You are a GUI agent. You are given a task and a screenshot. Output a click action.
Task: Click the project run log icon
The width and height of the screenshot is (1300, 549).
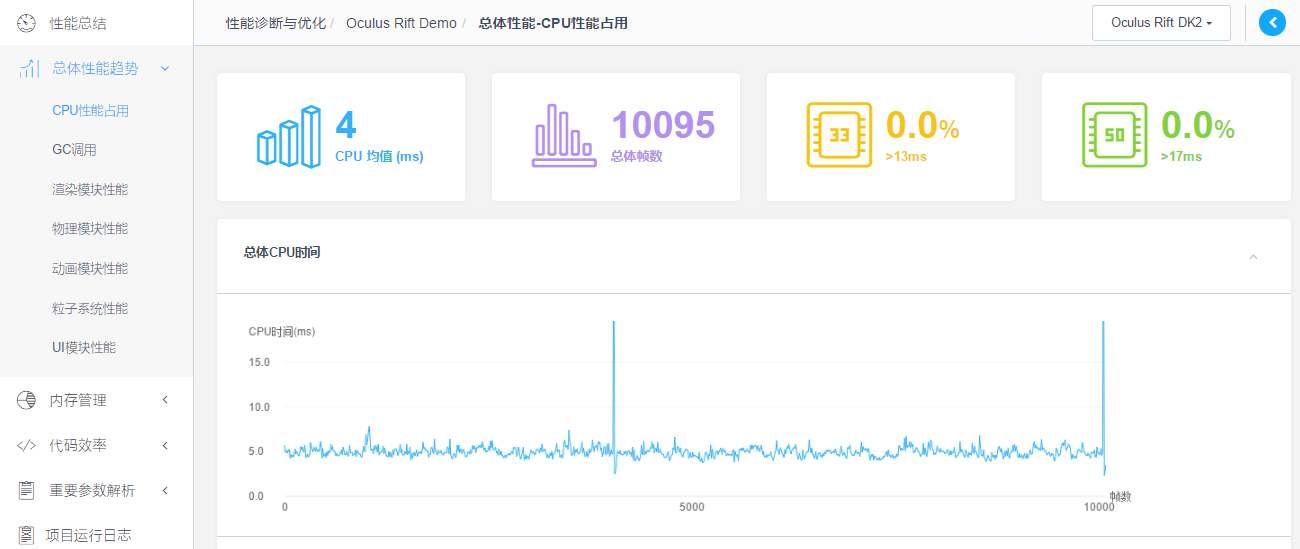27,535
